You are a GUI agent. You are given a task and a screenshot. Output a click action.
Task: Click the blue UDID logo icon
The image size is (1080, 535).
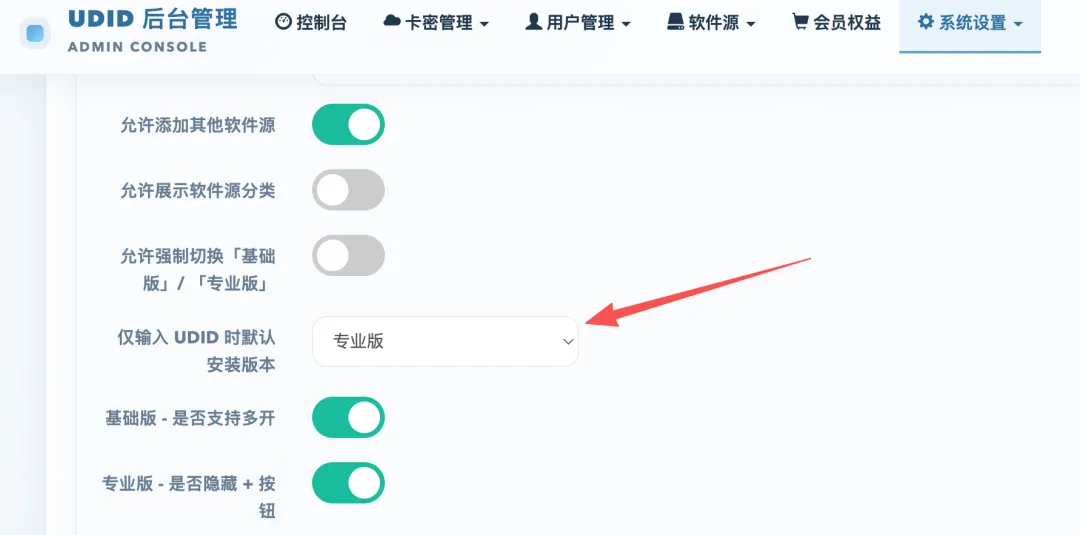click(x=34, y=33)
